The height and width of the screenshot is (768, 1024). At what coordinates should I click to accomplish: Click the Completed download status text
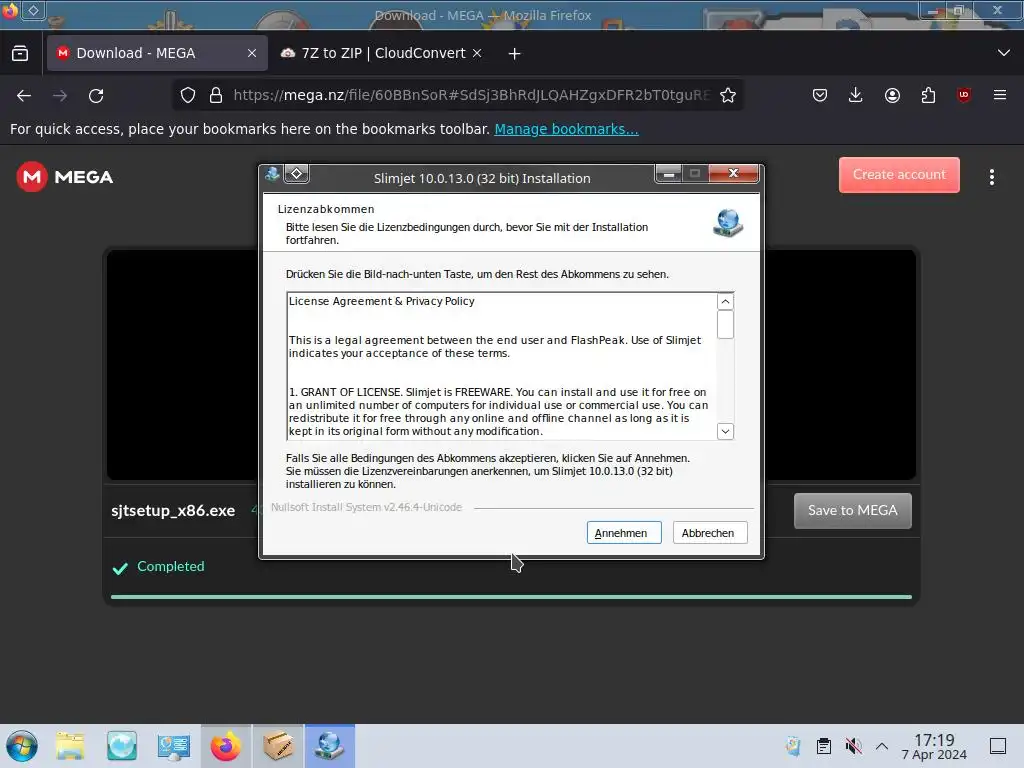(170, 567)
